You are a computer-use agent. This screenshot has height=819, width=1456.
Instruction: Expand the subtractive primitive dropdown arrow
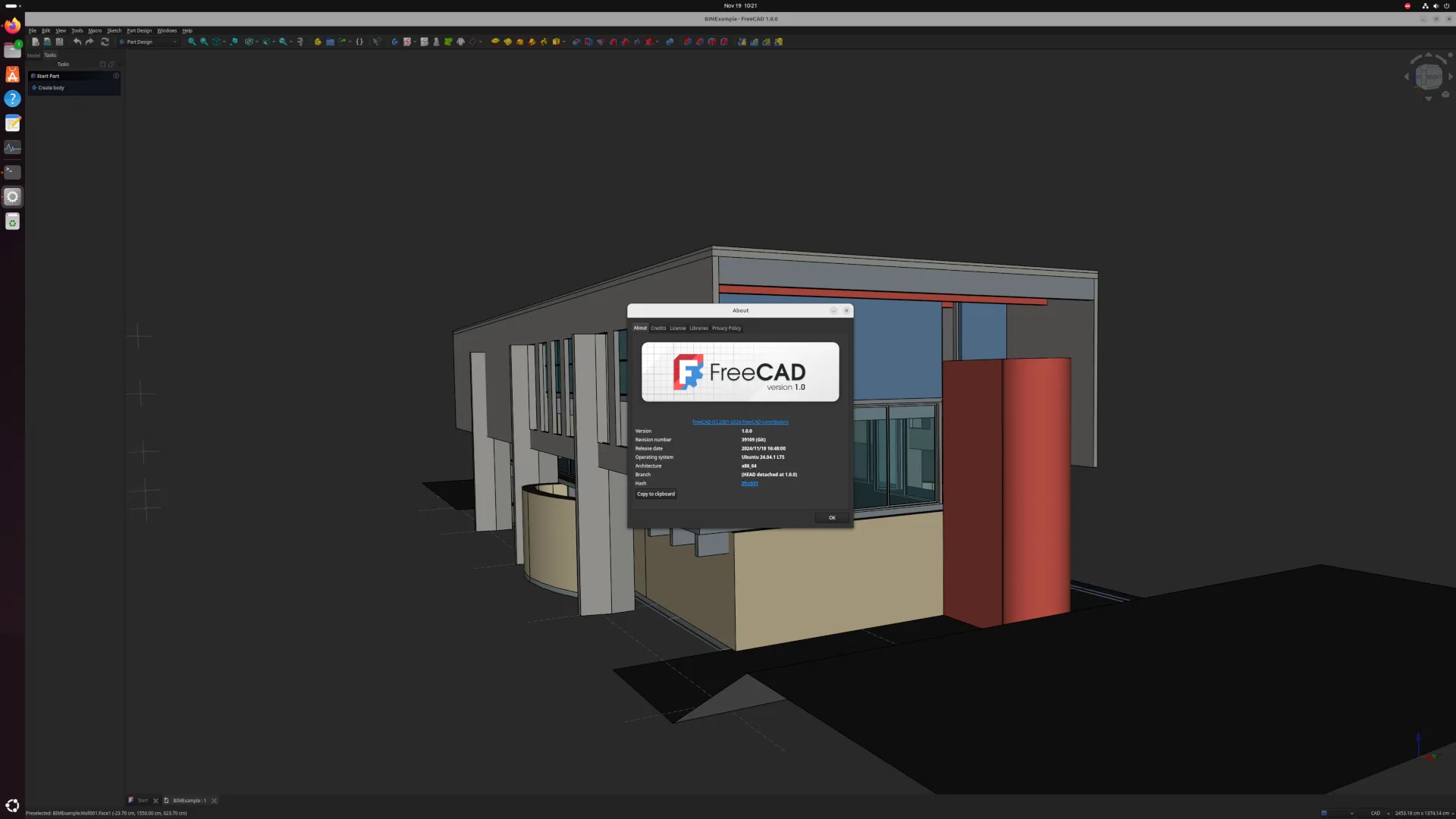click(657, 42)
